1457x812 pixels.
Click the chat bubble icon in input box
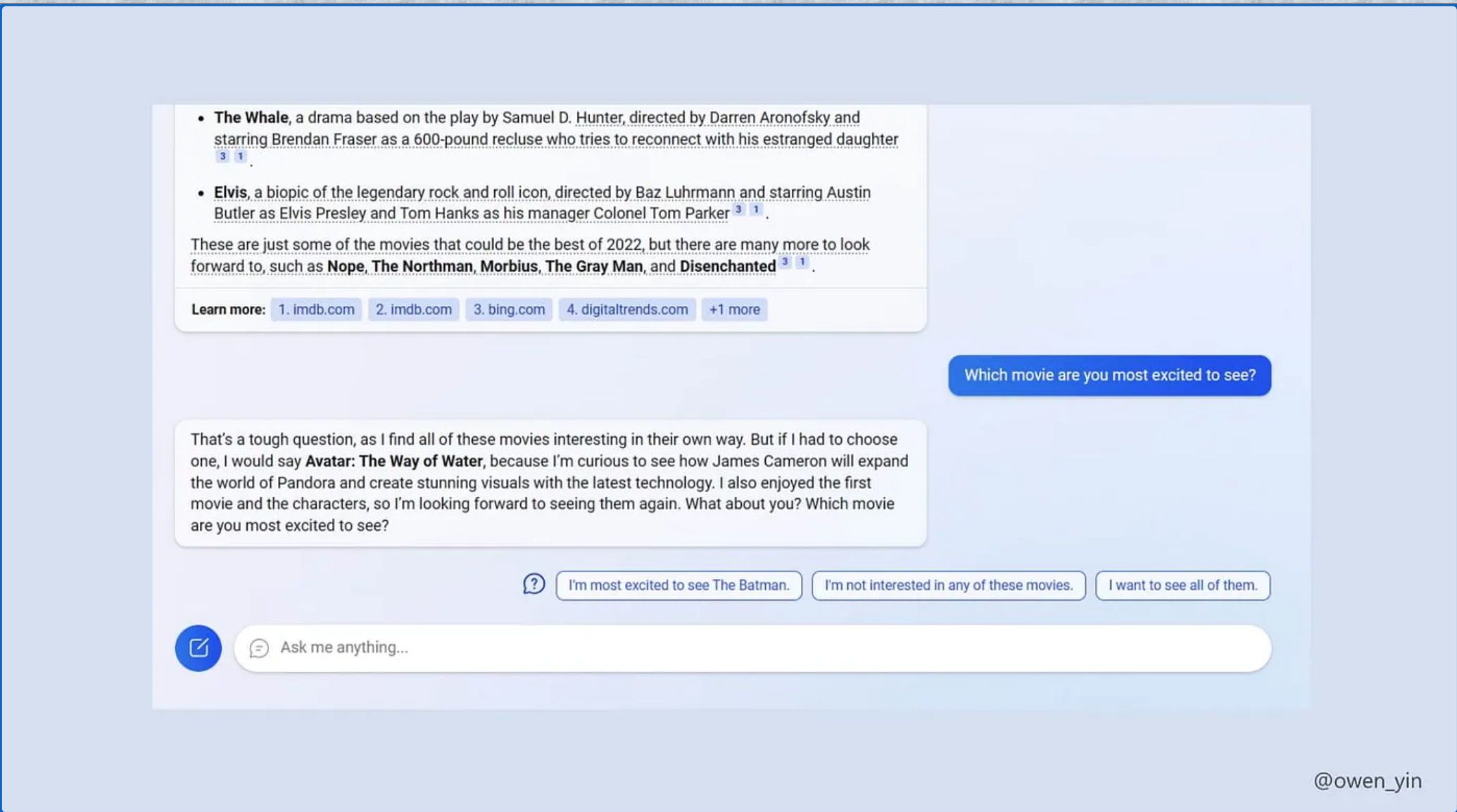point(259,647)
